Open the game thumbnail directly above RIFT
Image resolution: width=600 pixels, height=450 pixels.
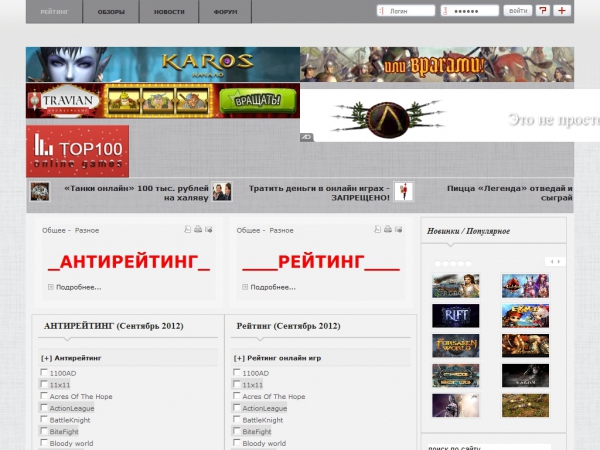pyautogui.click(x=455, y=286)
